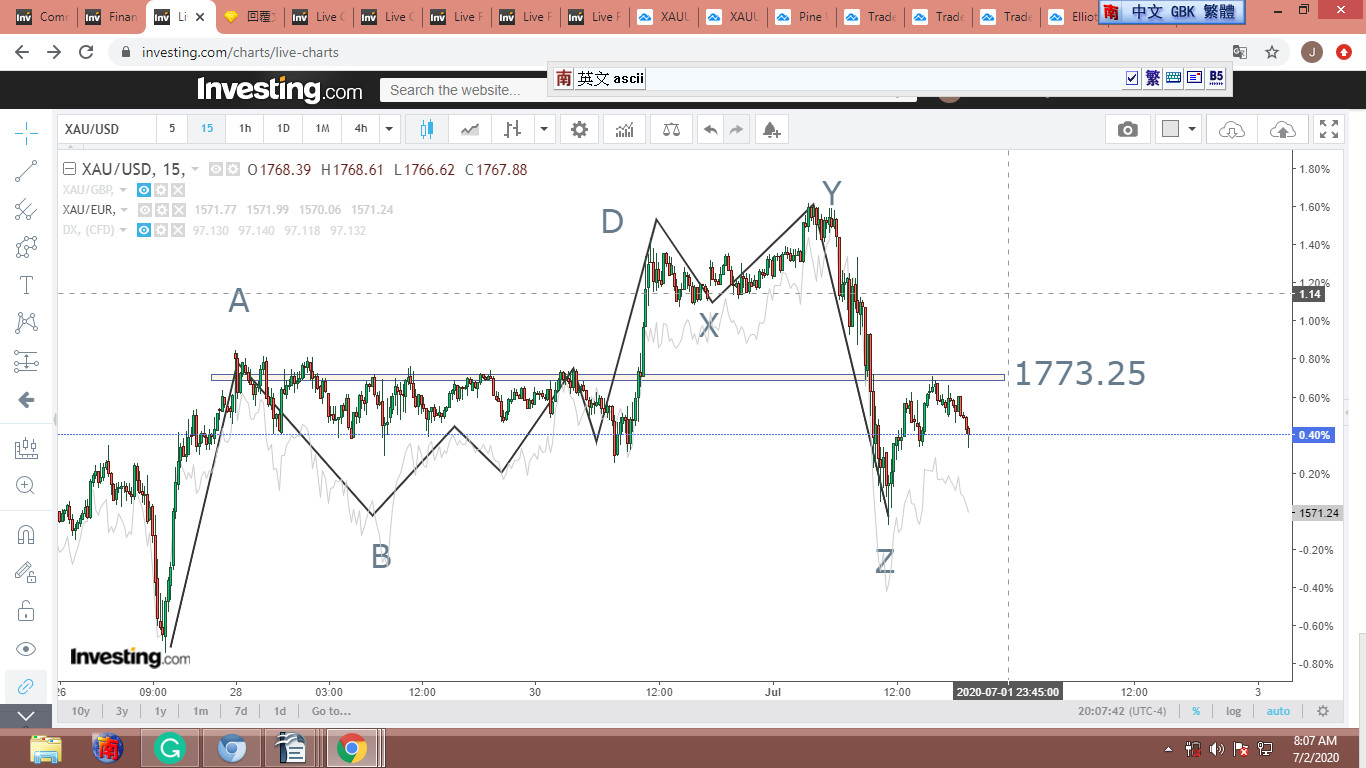Open XAU/GBP series dropdown arrow

coord(123,190)
